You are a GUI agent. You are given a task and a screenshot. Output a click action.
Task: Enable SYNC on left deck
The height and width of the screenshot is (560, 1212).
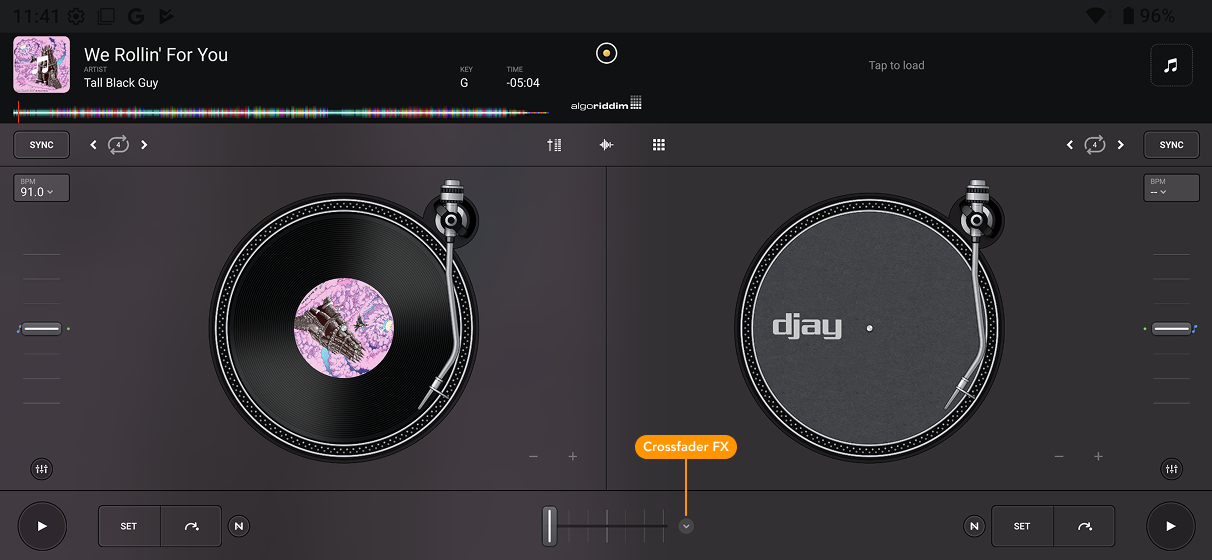pos(41,145)
